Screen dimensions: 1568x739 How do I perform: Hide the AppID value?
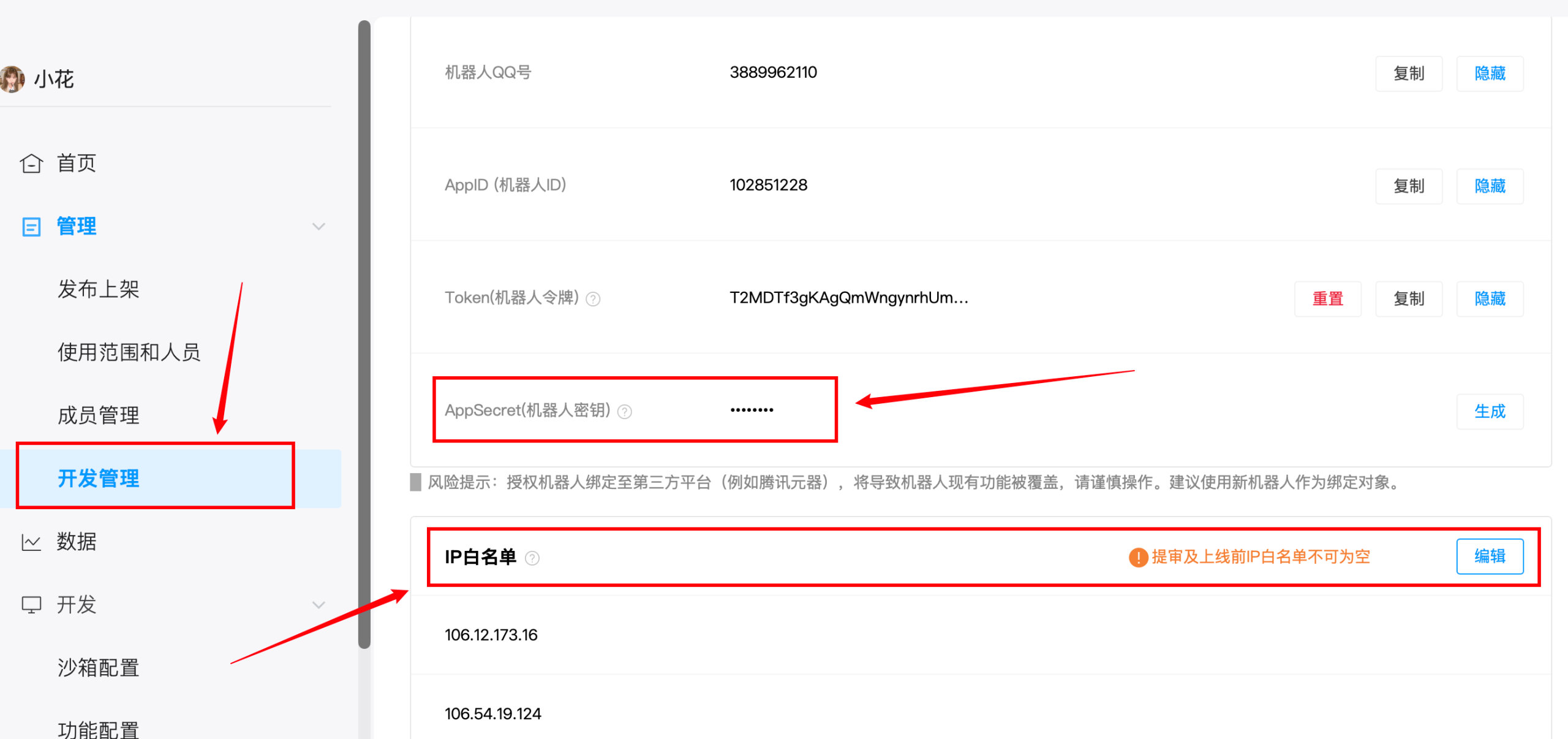(x=1490, y=186)
